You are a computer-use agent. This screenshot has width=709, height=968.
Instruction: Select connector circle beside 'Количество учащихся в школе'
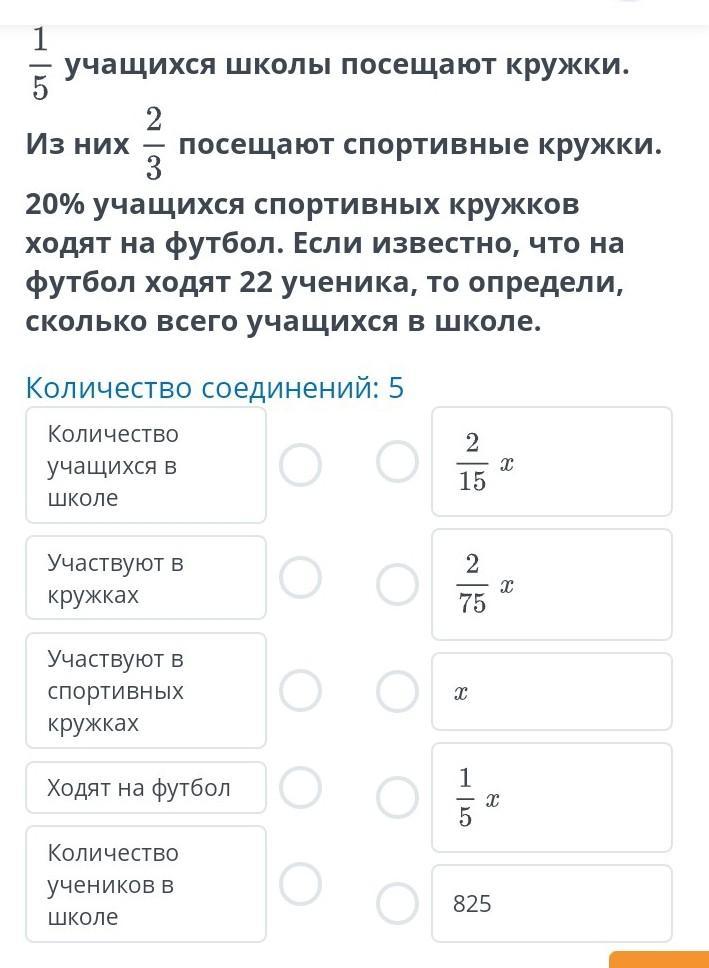click(x=300, y=465)
